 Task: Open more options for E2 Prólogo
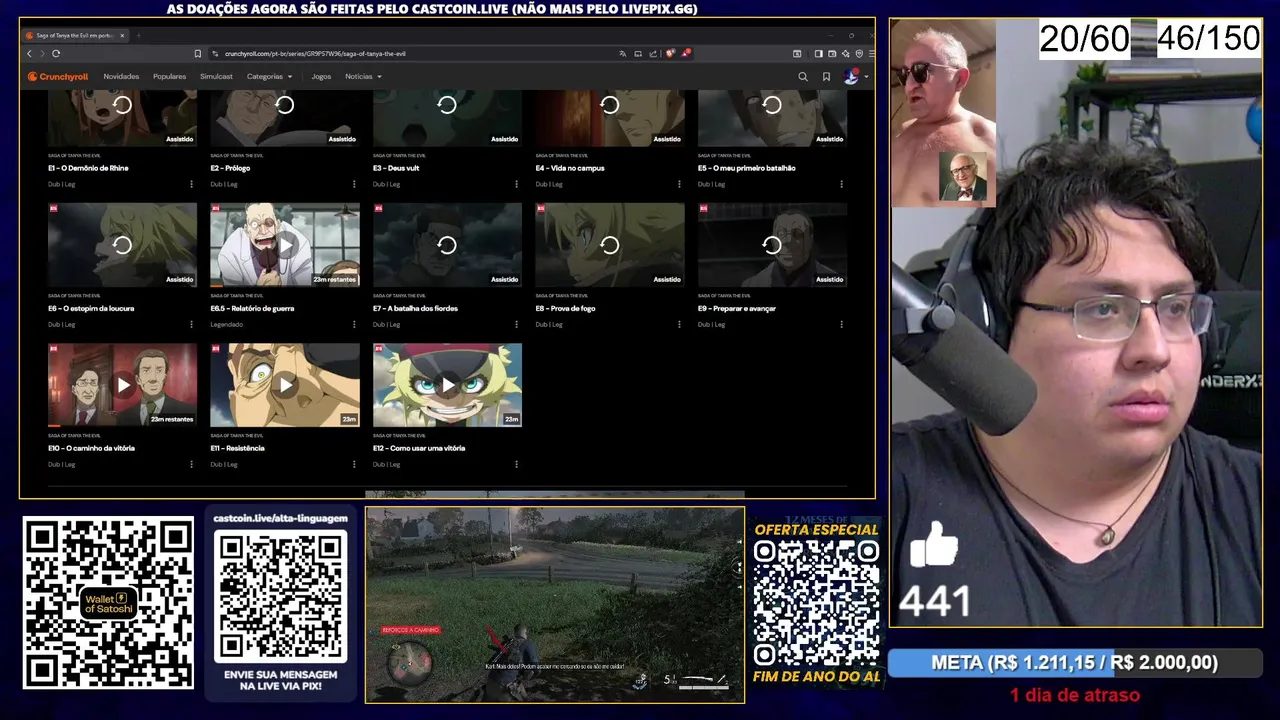[354, 184]
